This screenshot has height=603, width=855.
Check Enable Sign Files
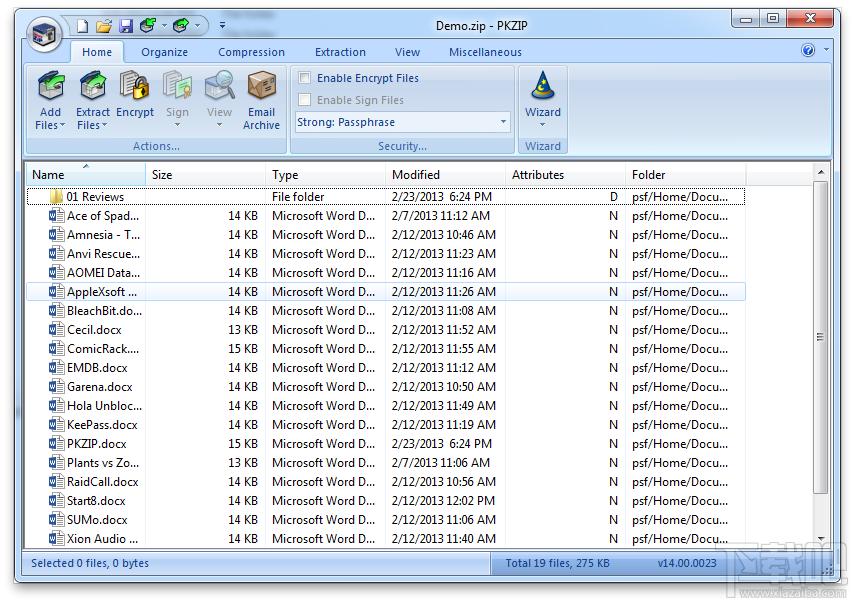305,100
